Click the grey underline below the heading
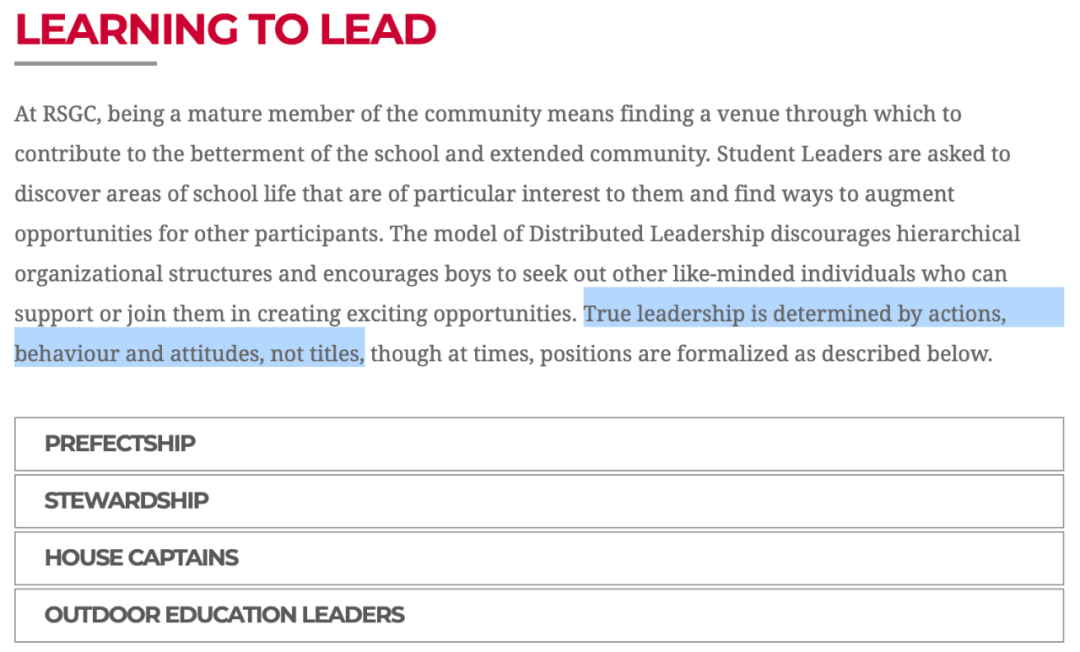The height and width of the screenshot is (652, 1080). (85, 63)
